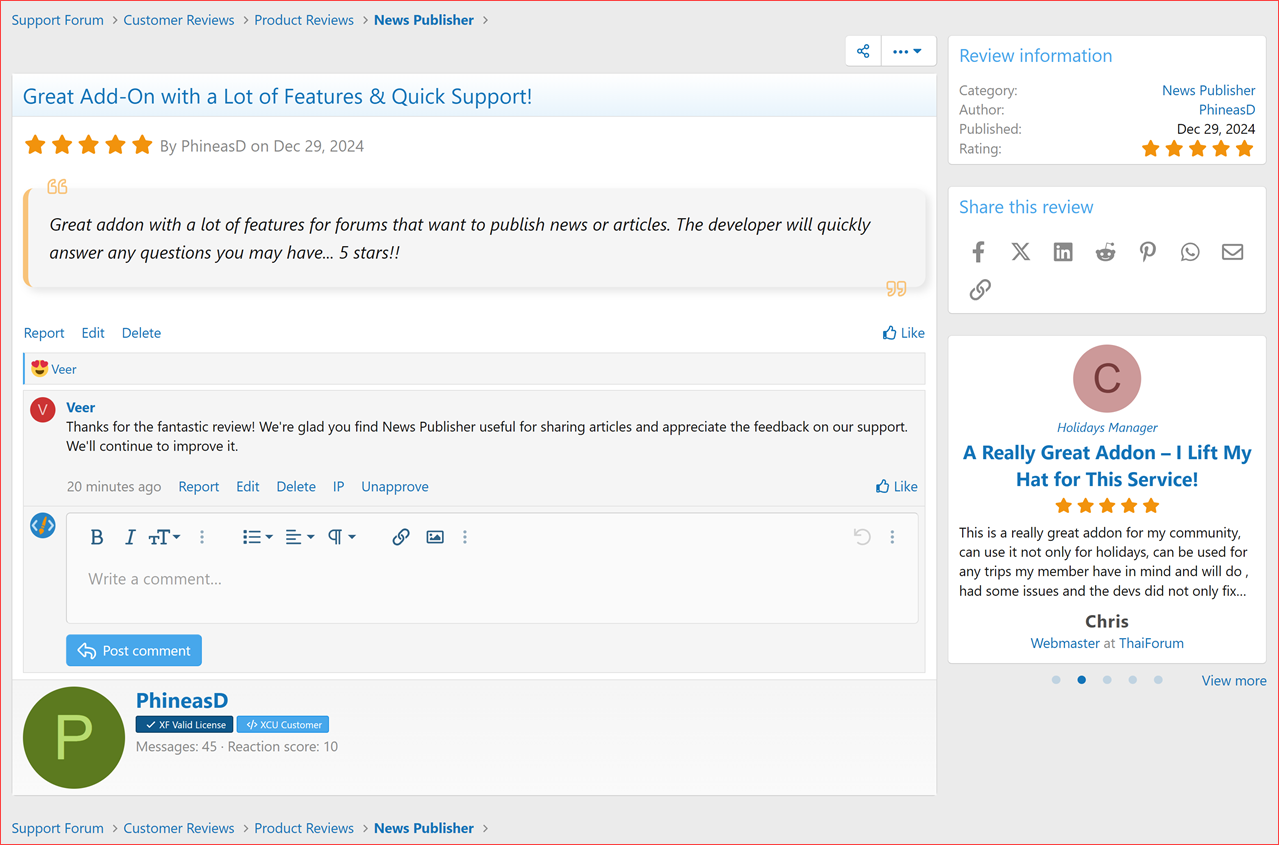Undo changes in the comment editor
The image size is (1279, 845).
[861, 537]
